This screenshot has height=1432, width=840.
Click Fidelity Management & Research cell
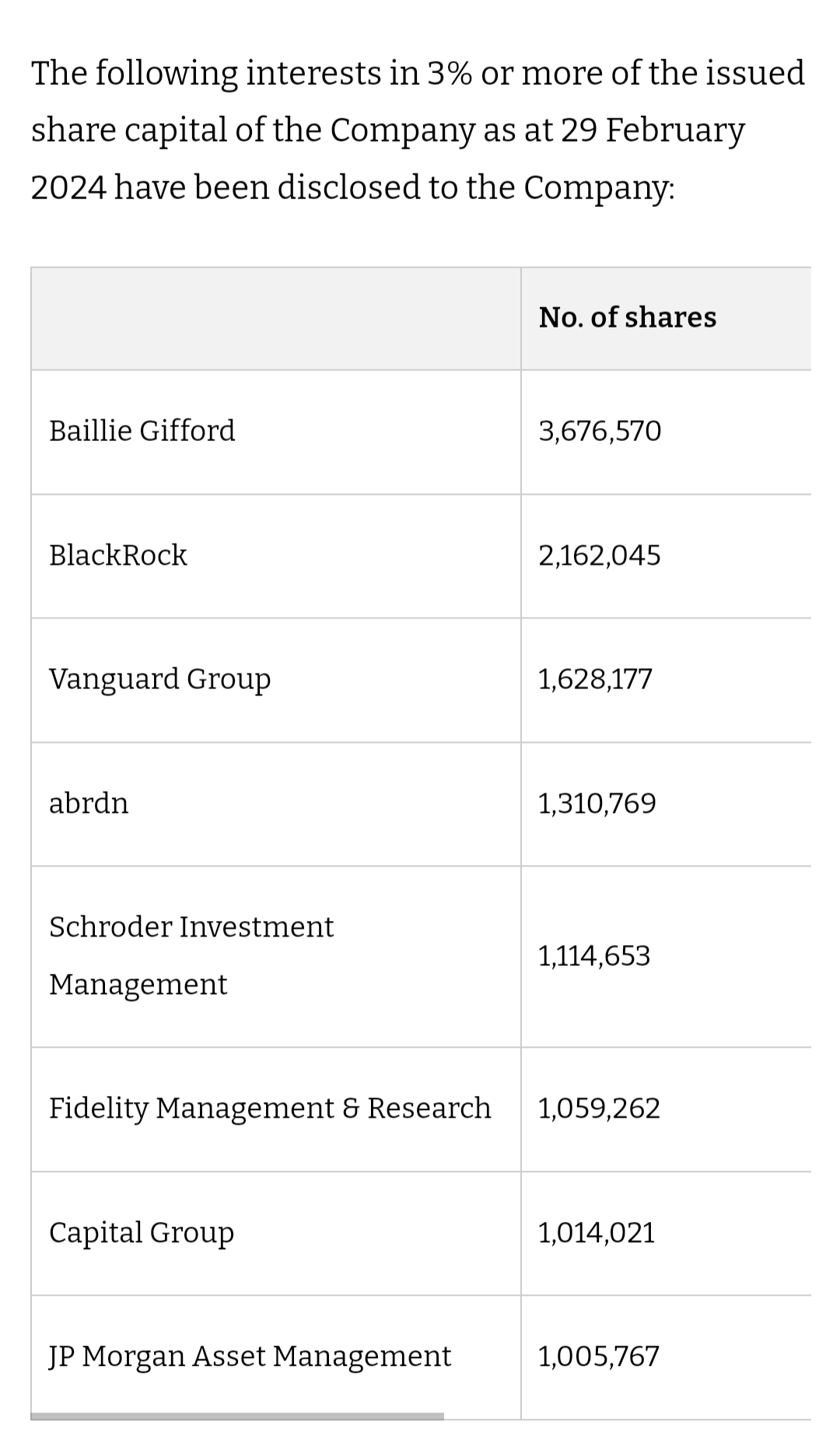(x=270, y=1108)
